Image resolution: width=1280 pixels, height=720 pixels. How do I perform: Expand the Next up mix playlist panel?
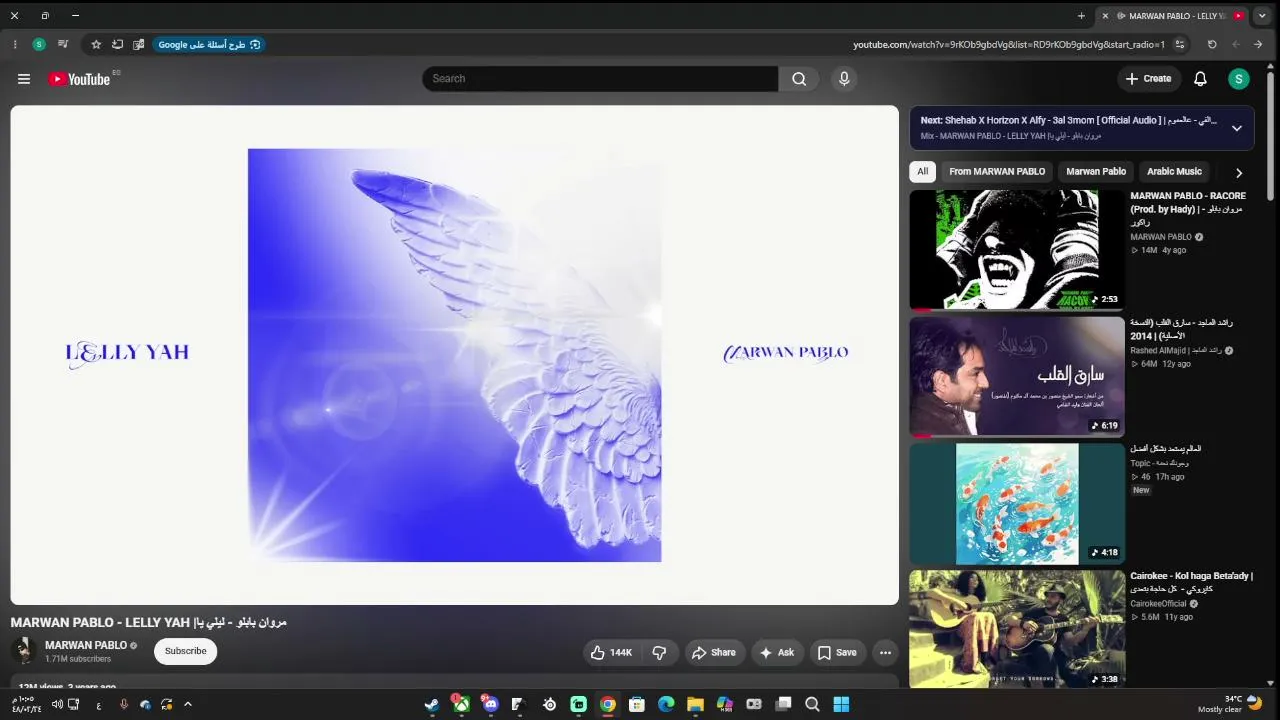pyautogui.click(x=1237, y=128)
